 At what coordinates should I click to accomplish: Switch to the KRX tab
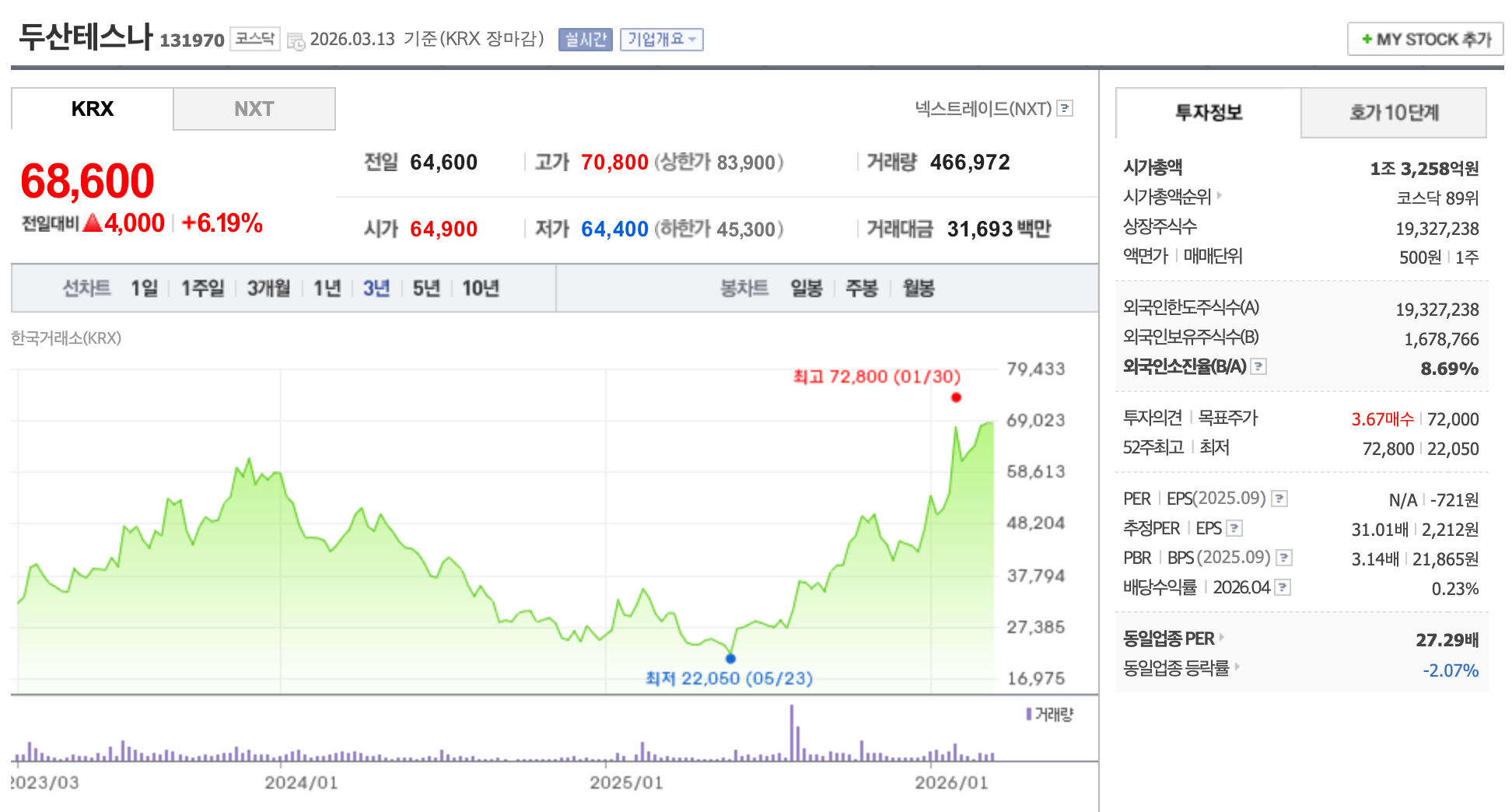(x=93, y=109)
